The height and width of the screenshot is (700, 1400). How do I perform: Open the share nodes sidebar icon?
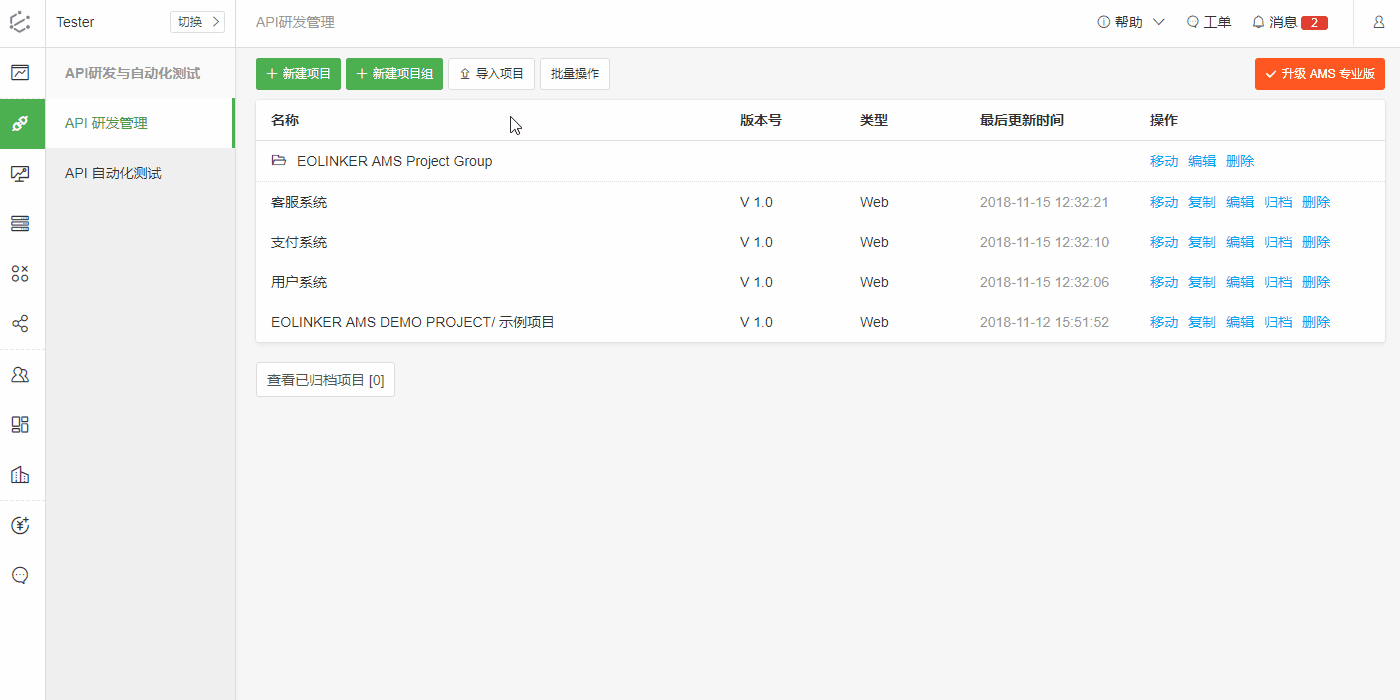click(x=20, y=324)
